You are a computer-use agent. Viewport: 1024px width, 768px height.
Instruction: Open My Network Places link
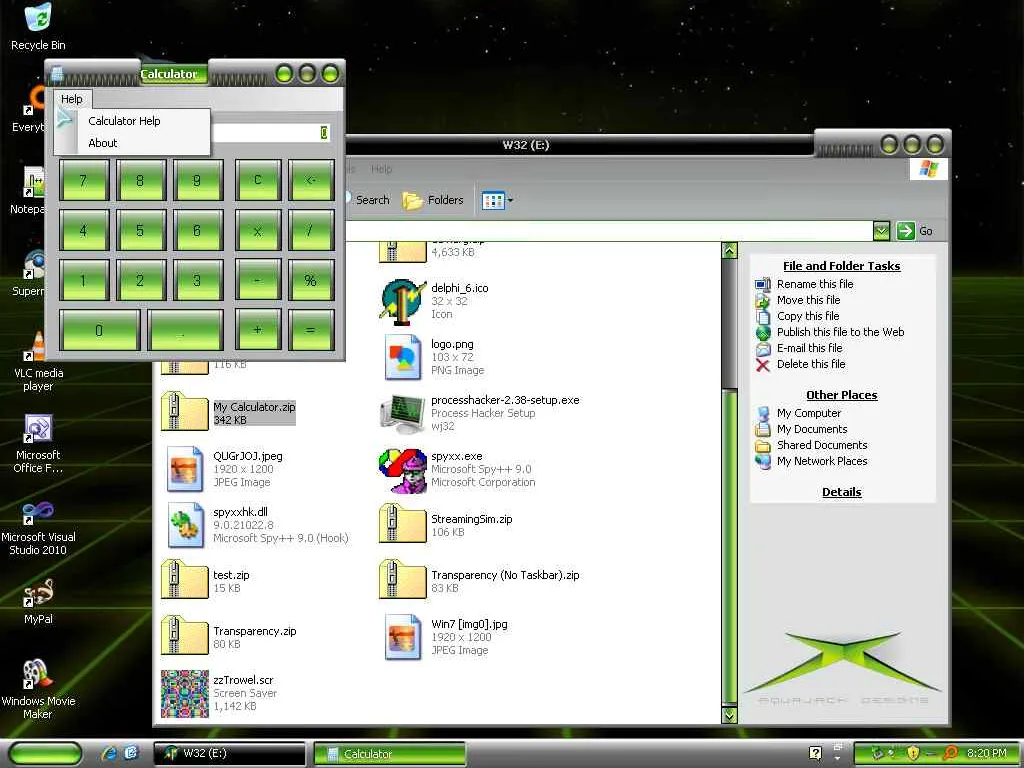822,461
